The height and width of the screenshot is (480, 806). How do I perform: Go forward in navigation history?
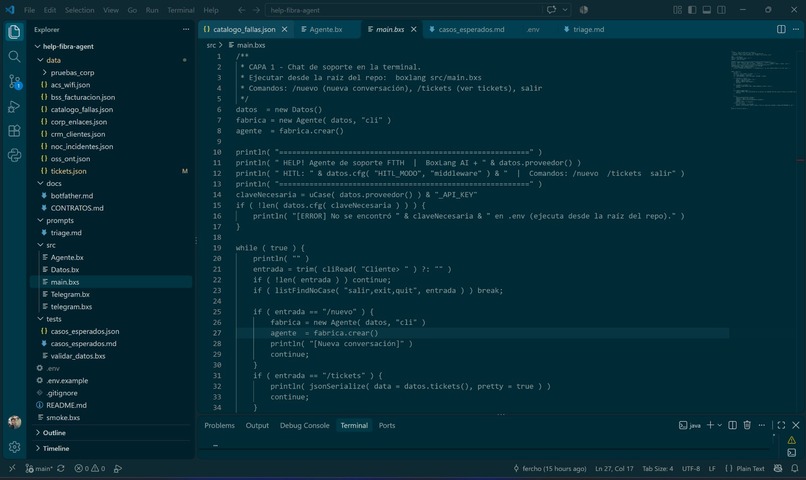point(255,10)
